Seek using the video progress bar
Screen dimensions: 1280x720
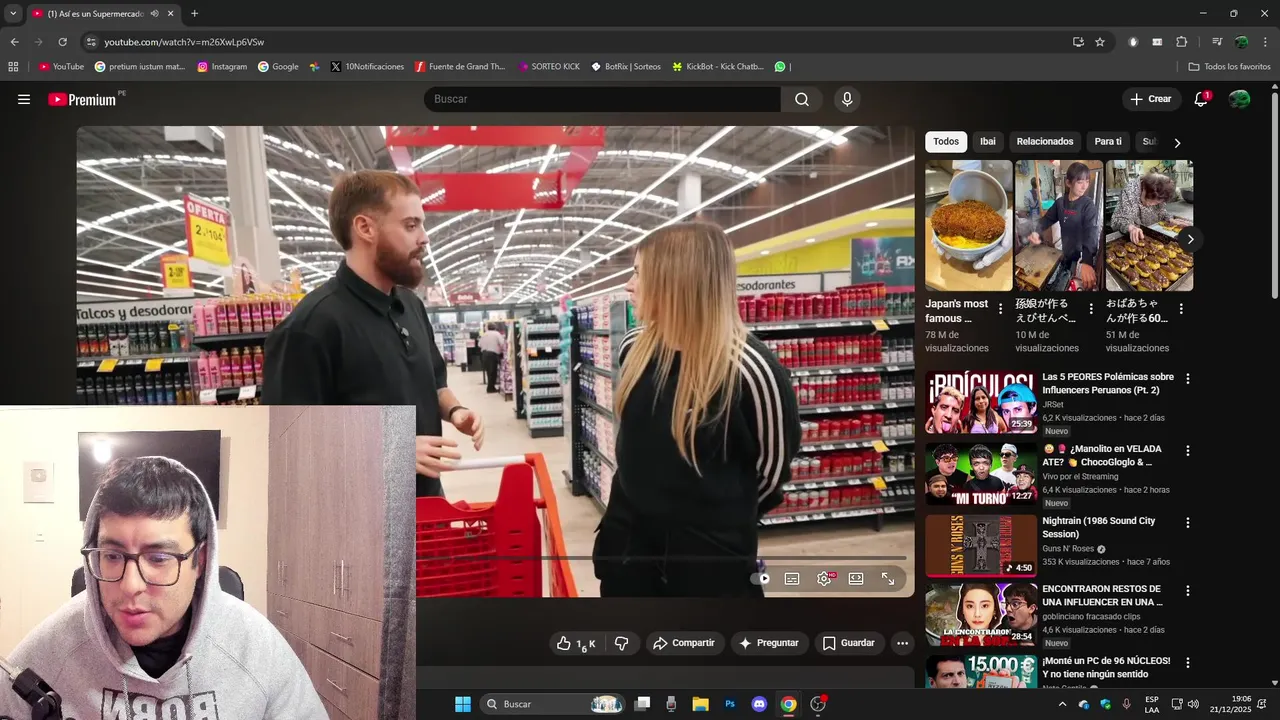click(661, 557)
